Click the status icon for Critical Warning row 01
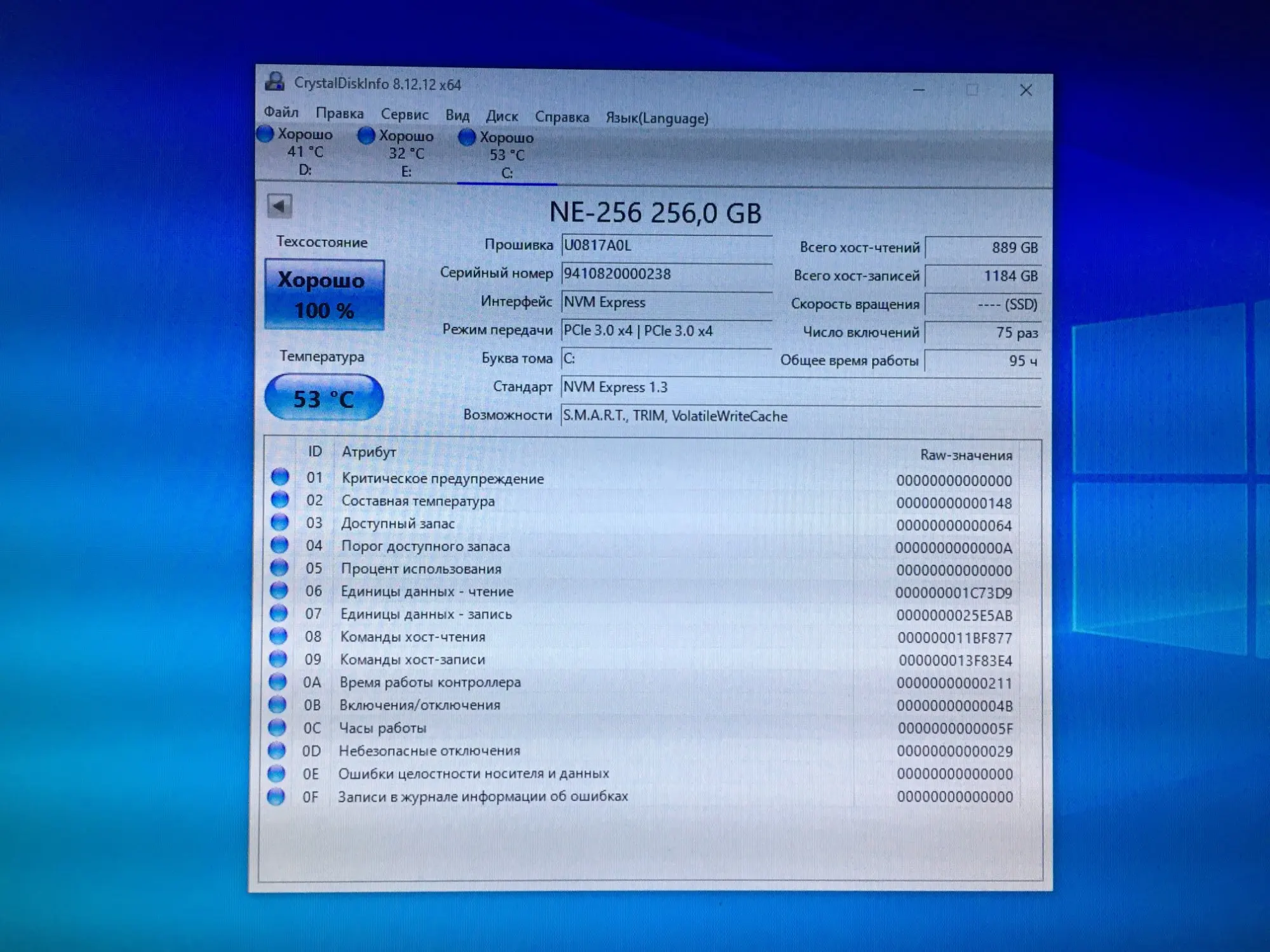1270x952 pixels. point(280,477)
